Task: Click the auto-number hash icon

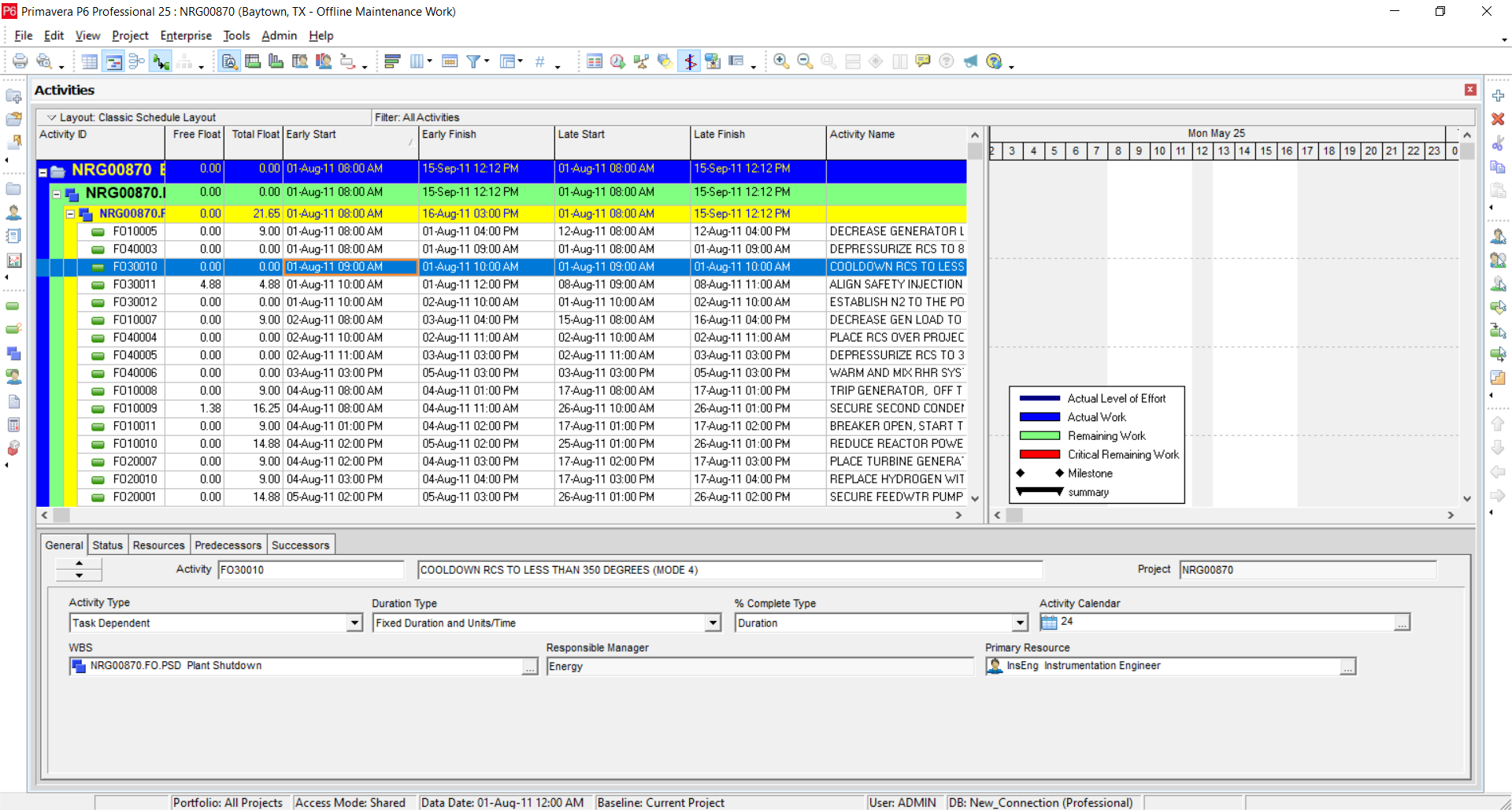Action: point(540,61)
